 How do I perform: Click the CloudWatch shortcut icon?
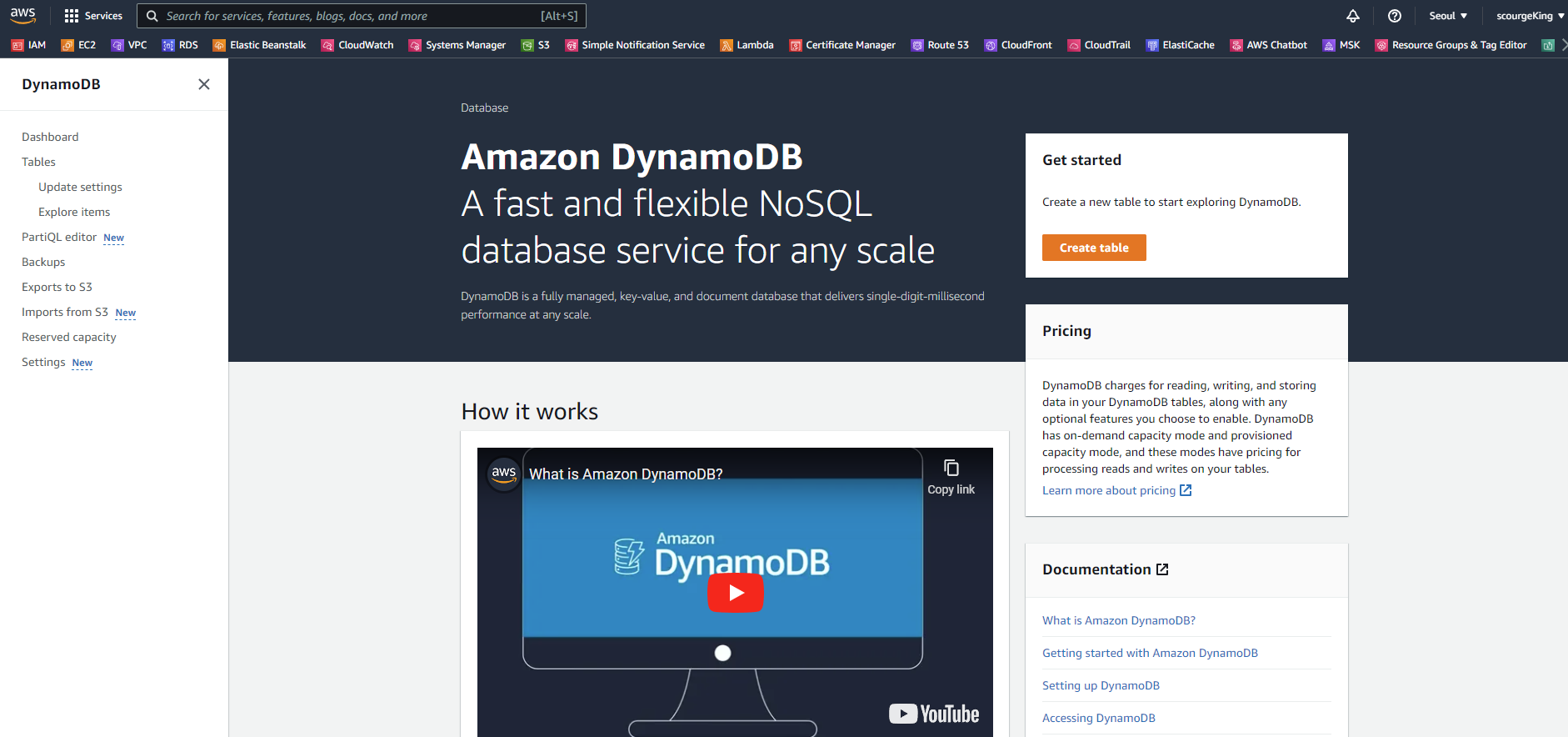[327, 45]
